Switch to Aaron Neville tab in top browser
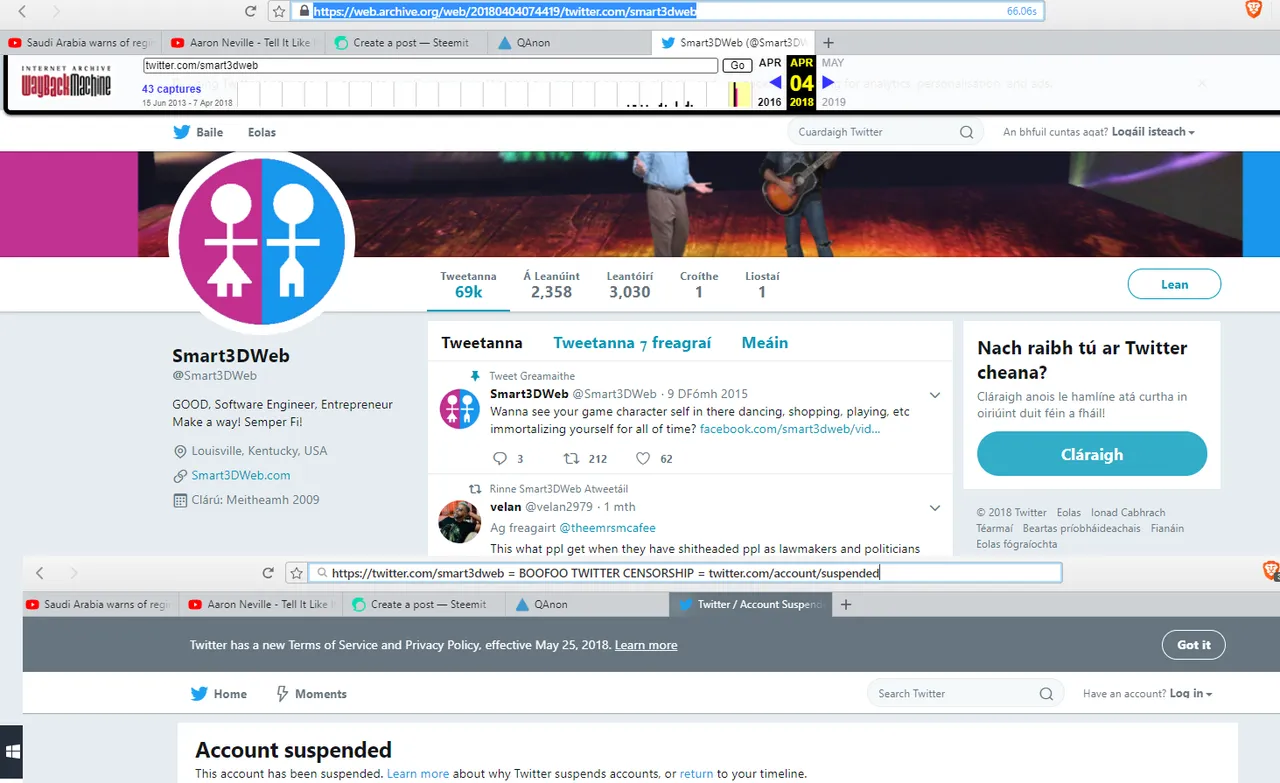Image resolution: width=1280 pixels, height=783 pixels. pos(242,43)
